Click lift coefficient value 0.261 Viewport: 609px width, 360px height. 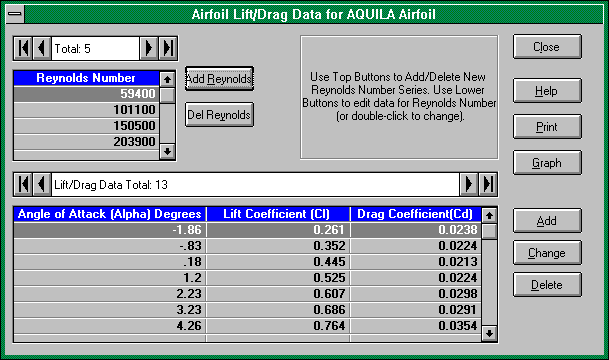278,230
